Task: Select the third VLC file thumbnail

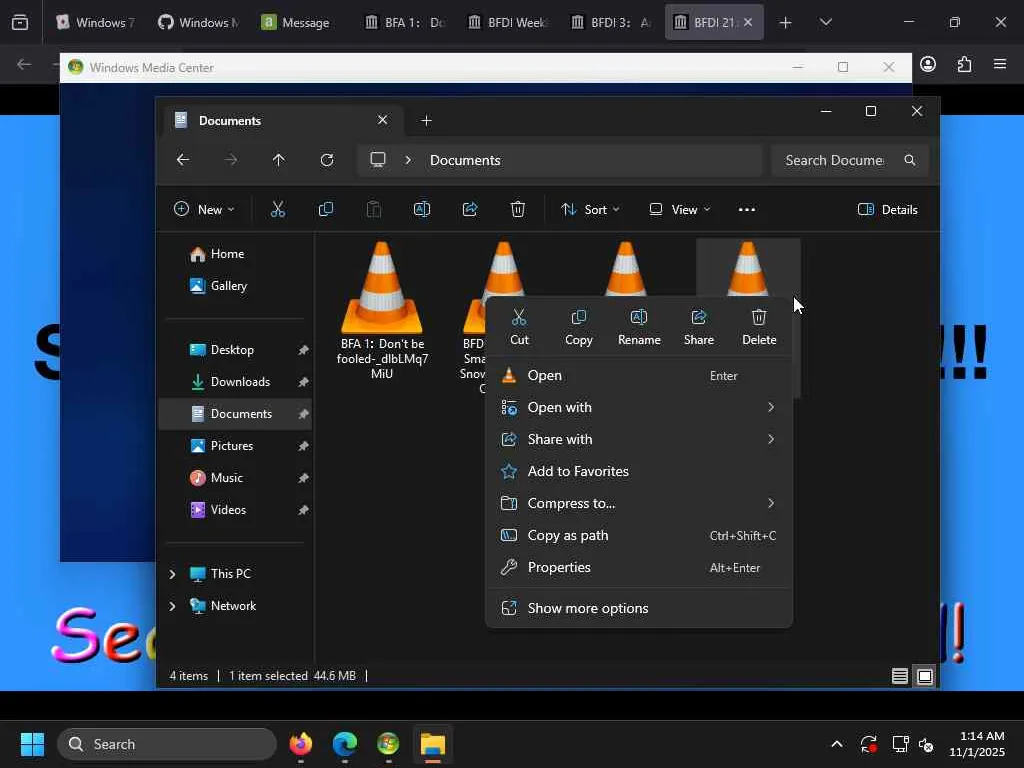Action: point(626,268)
